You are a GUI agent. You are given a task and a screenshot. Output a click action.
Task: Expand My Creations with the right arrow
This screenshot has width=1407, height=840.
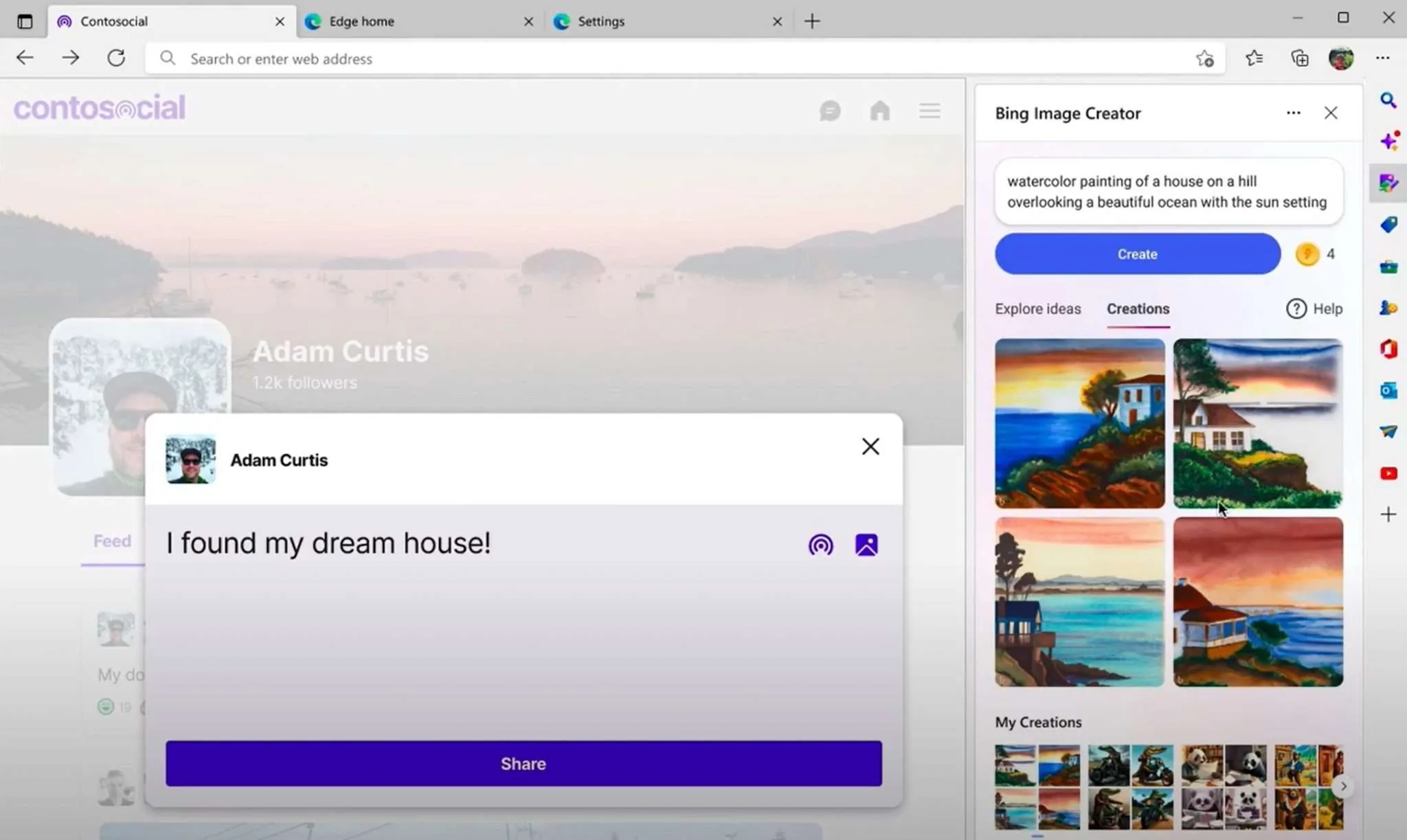click(x=1342, y=786)
